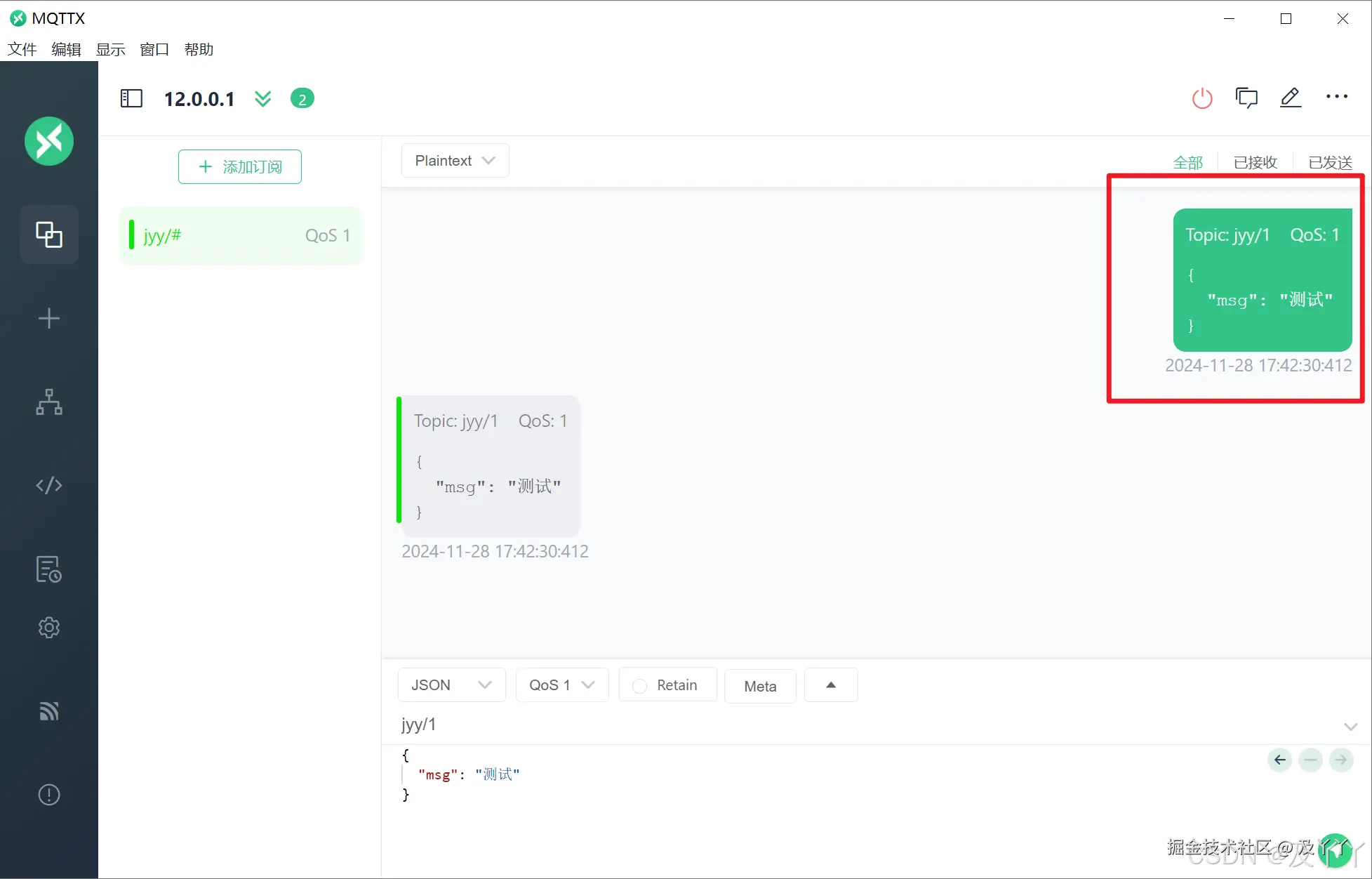Viewport: 1372px width, 879px height.
Task: Open the 文件 menu
Action: [22, 49]
